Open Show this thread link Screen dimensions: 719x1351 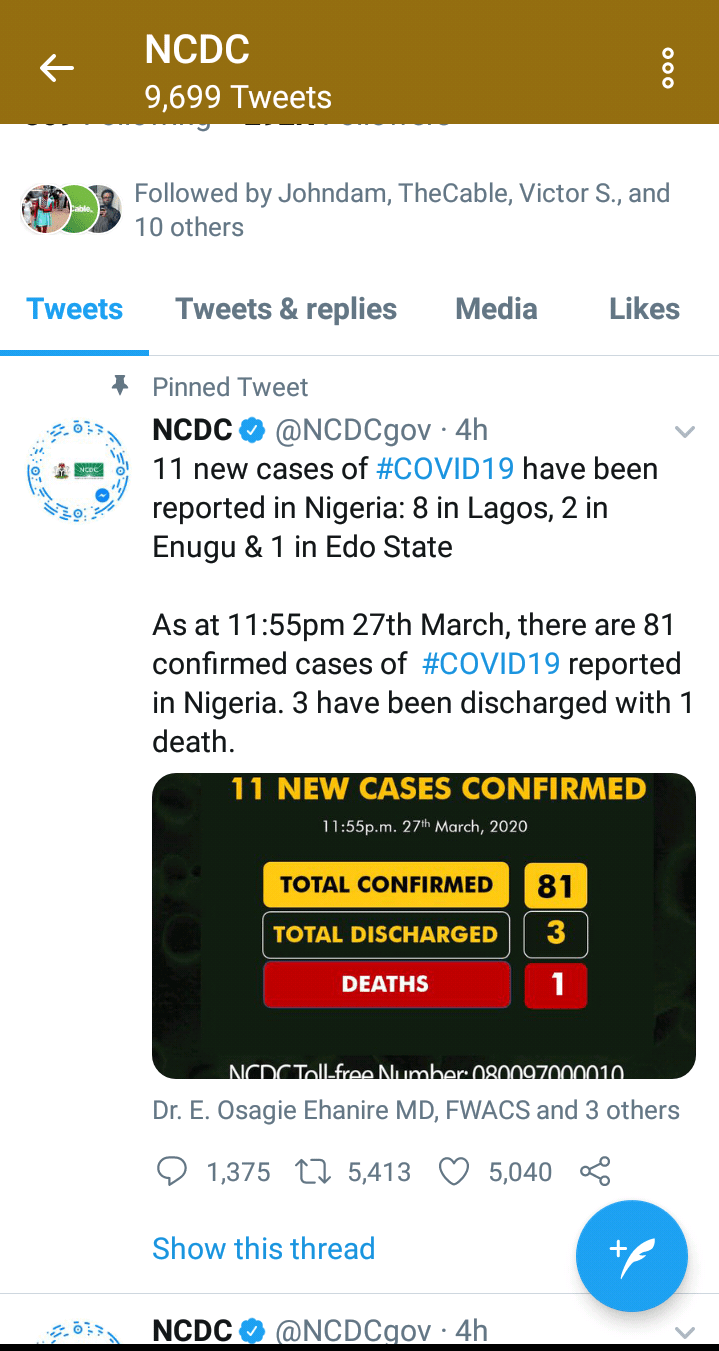click(263, 1248)
